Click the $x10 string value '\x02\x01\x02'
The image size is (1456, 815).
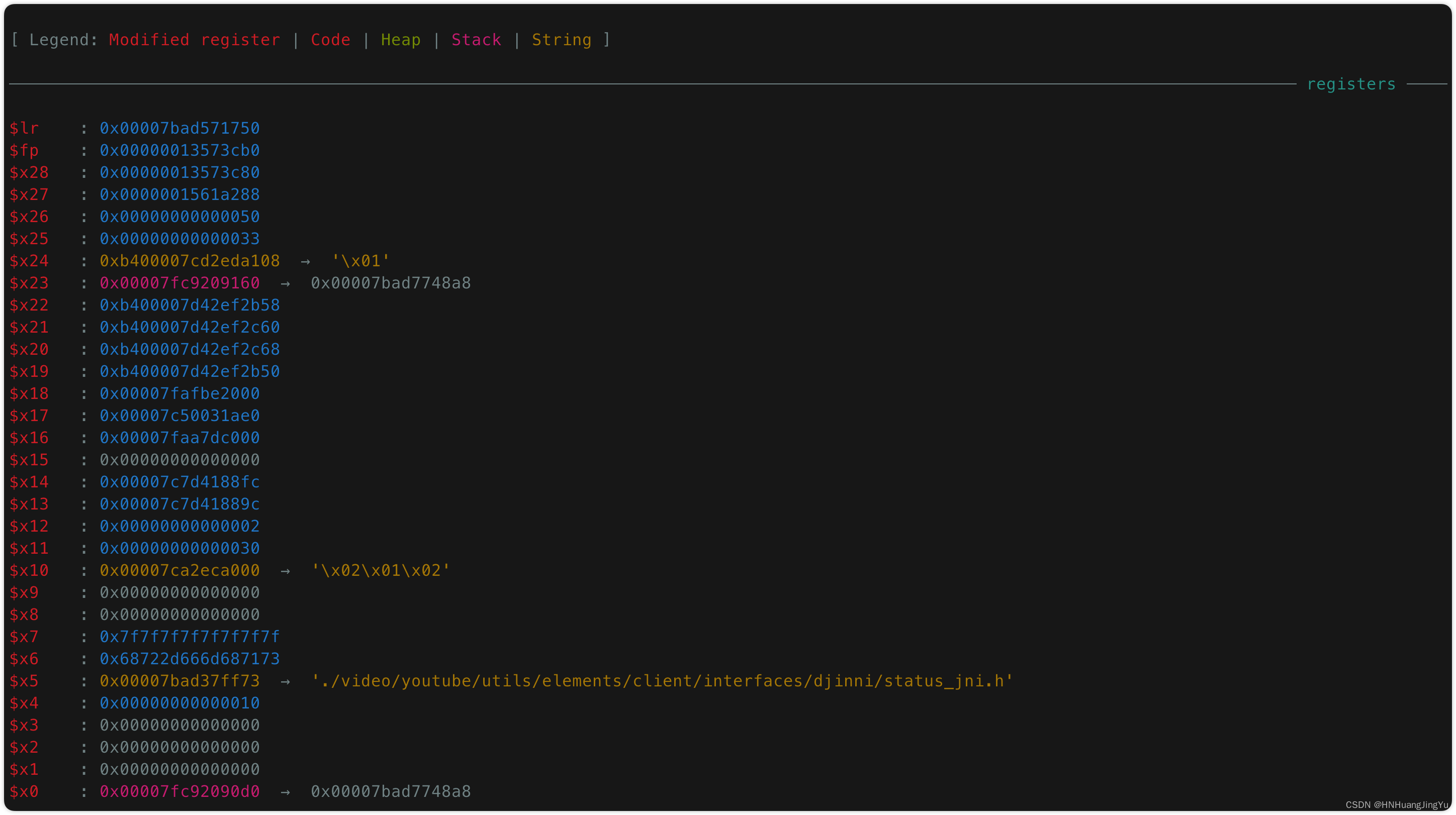tap(381, 570)
